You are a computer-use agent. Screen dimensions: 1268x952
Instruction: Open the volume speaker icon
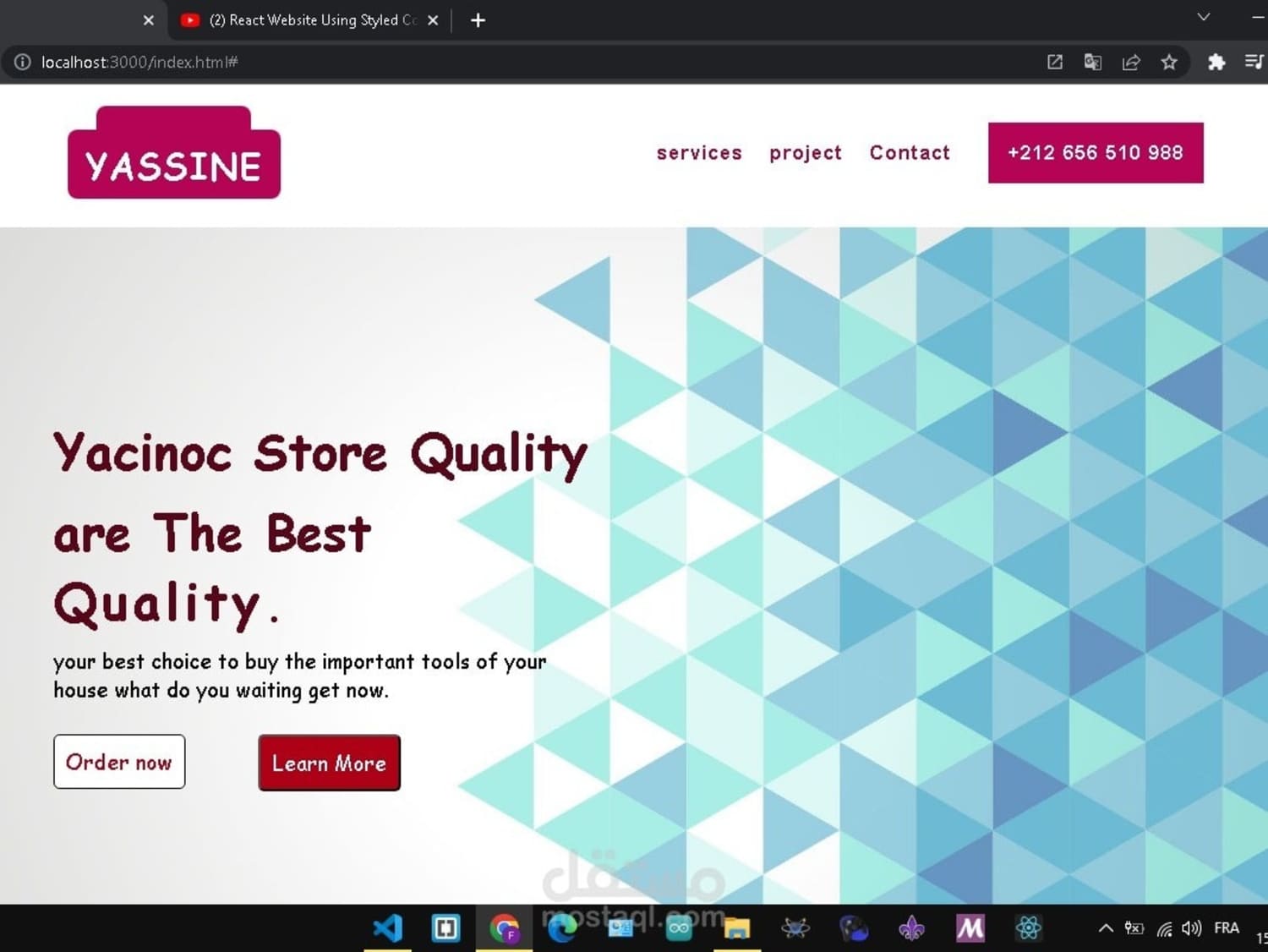coord(1192,928)
